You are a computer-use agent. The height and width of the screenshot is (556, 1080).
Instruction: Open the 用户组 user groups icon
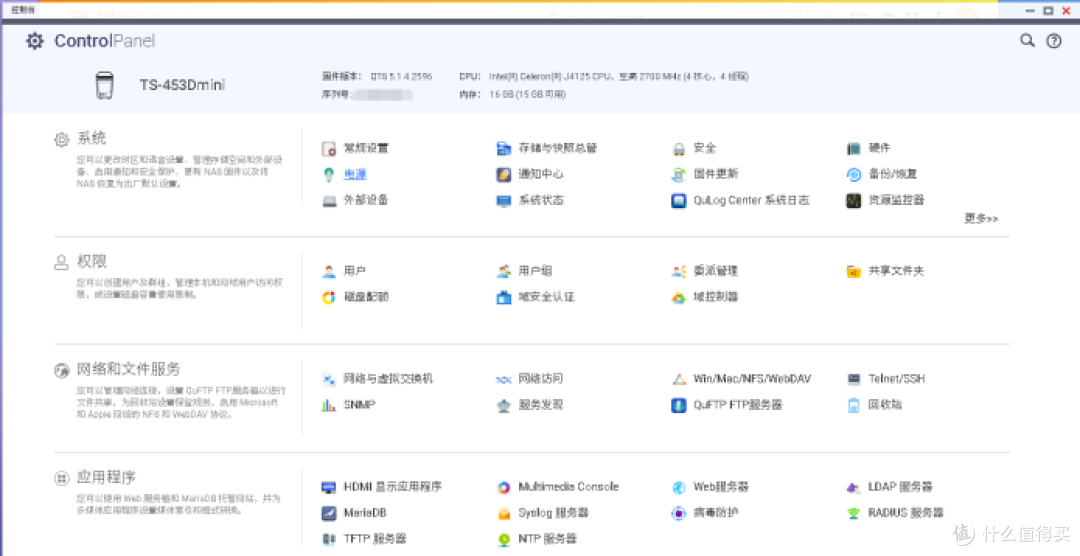[503, 271]
